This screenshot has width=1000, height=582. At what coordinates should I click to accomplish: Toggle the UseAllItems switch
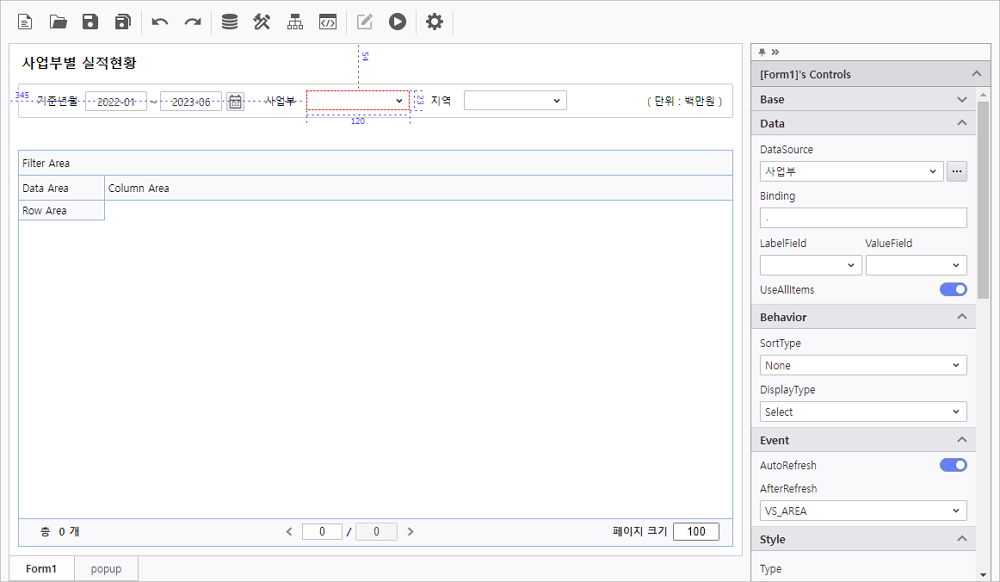953,290
